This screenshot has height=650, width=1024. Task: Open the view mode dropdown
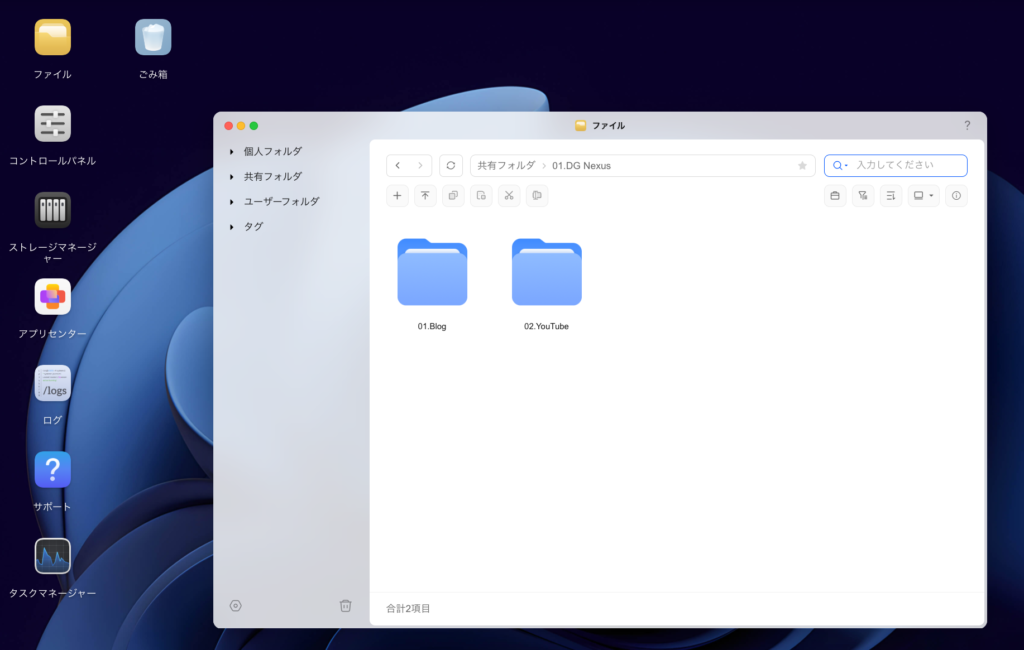[x=923, y=195]
